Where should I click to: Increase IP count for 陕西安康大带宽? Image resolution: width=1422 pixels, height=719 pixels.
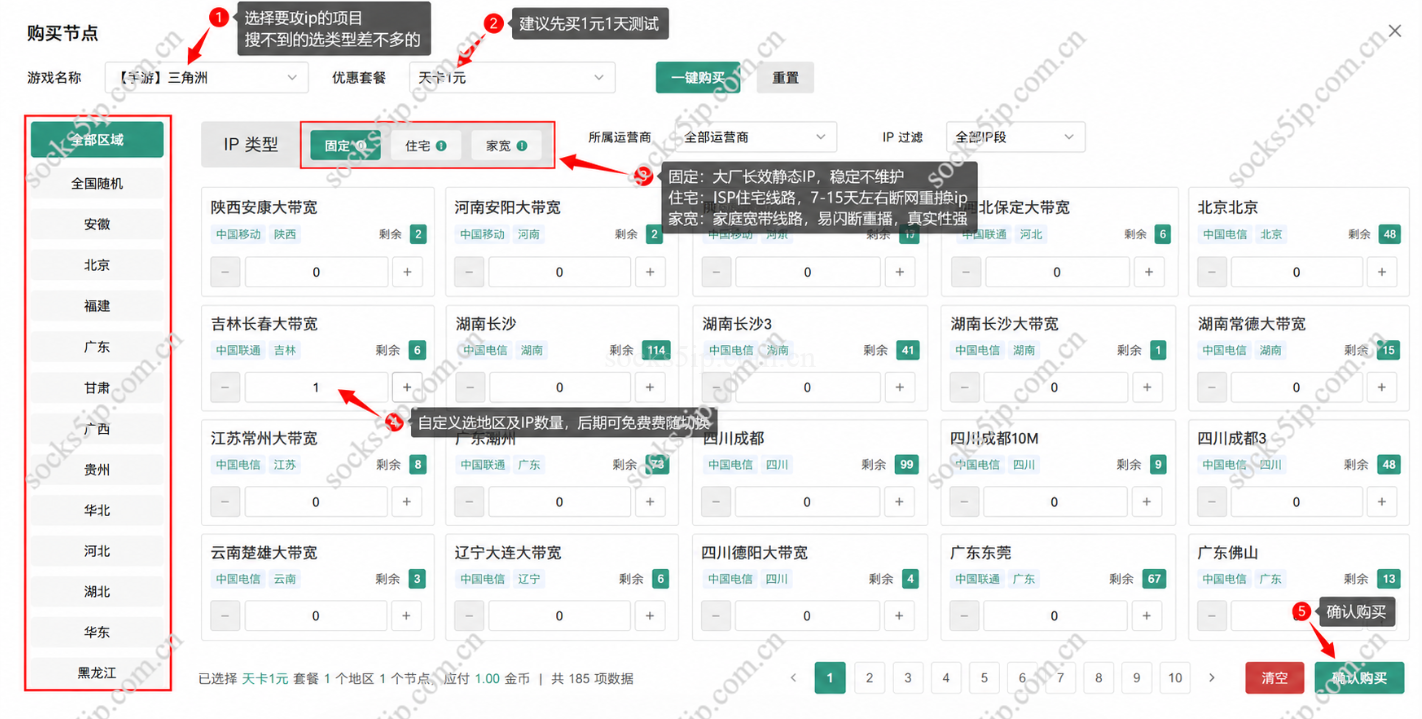coord(407,272)
